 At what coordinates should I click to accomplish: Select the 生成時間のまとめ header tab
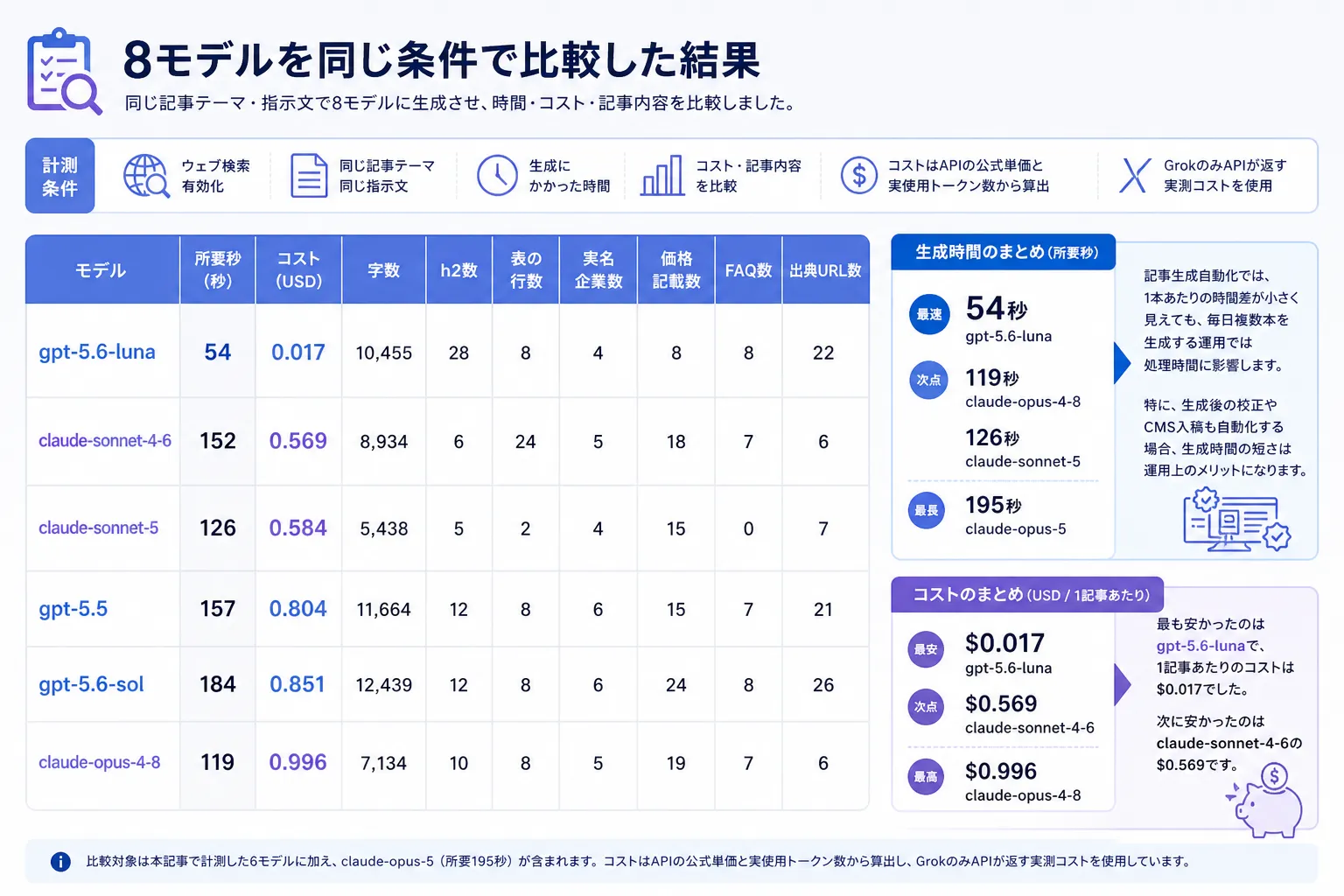point(1004,252)
